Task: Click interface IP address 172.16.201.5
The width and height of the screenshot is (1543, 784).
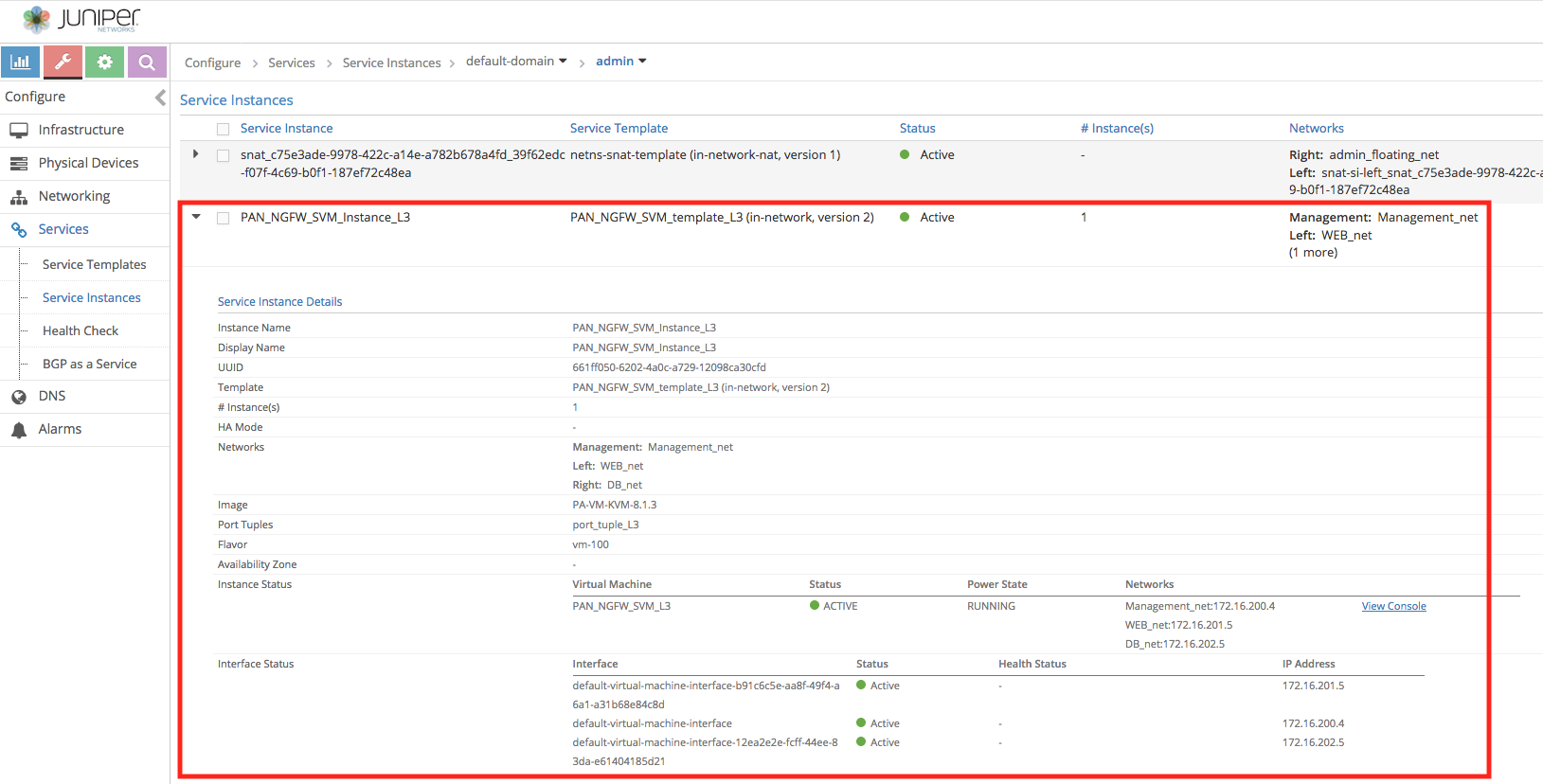Action: [x=1313, y=686]
